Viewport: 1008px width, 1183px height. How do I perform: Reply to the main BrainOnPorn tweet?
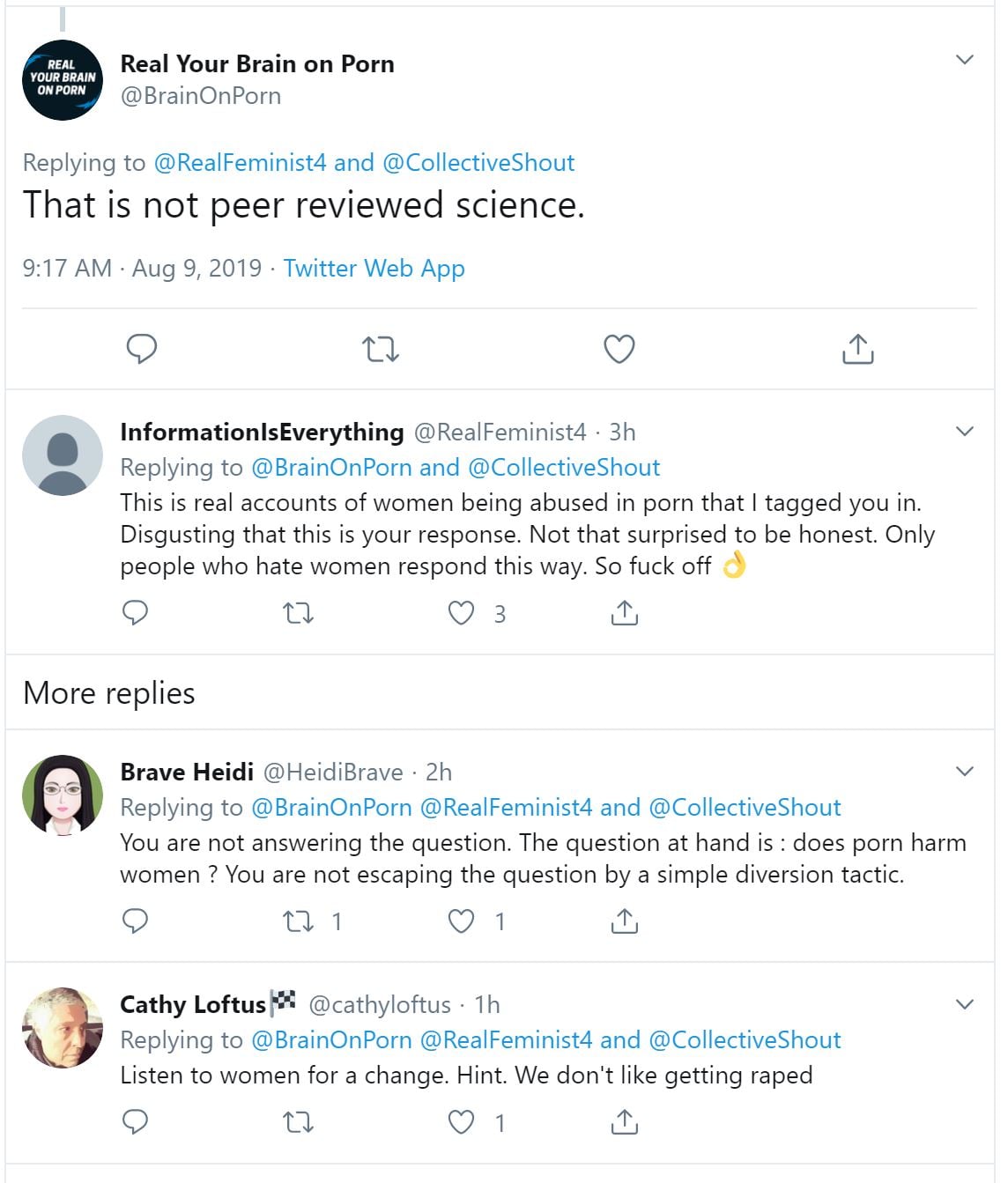click(x=142, y=350)
